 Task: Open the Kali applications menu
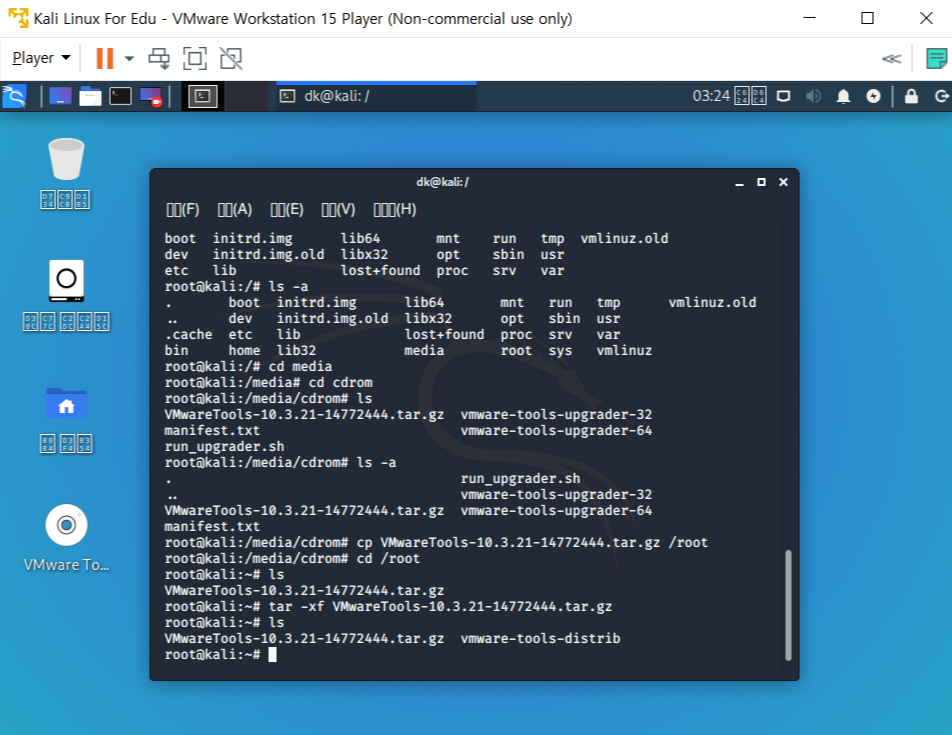pos(15,96)
